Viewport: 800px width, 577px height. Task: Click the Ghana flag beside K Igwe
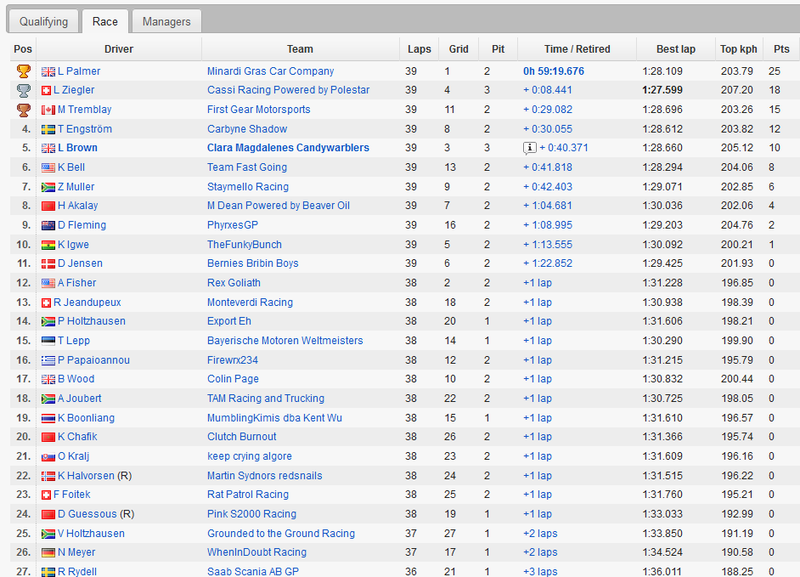[48, 245]
